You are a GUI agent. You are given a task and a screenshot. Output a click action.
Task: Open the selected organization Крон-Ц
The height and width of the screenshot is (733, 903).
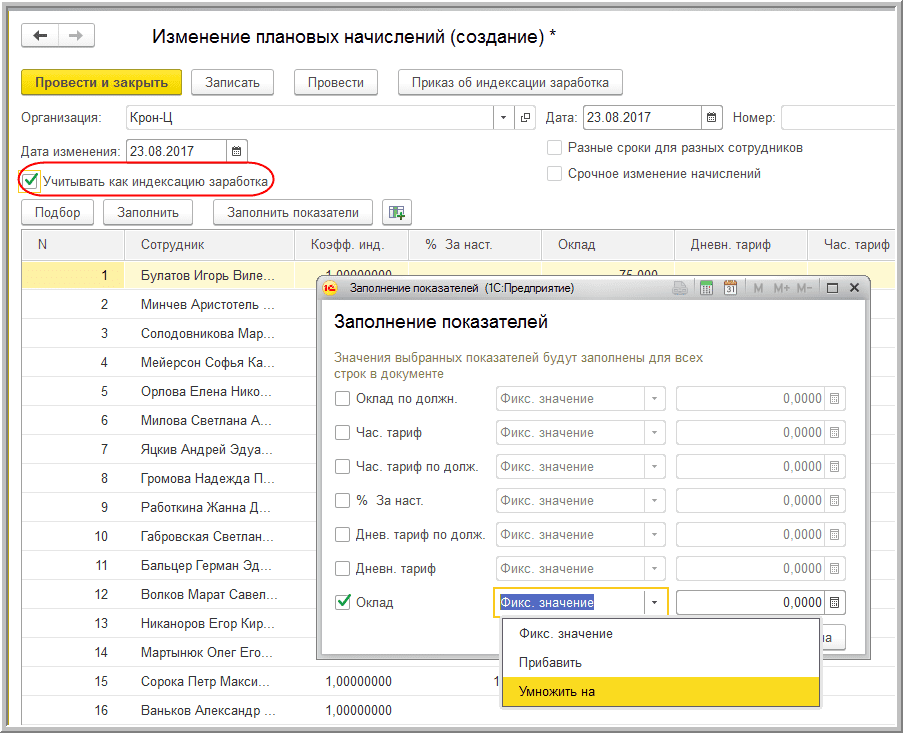point(525,117)
